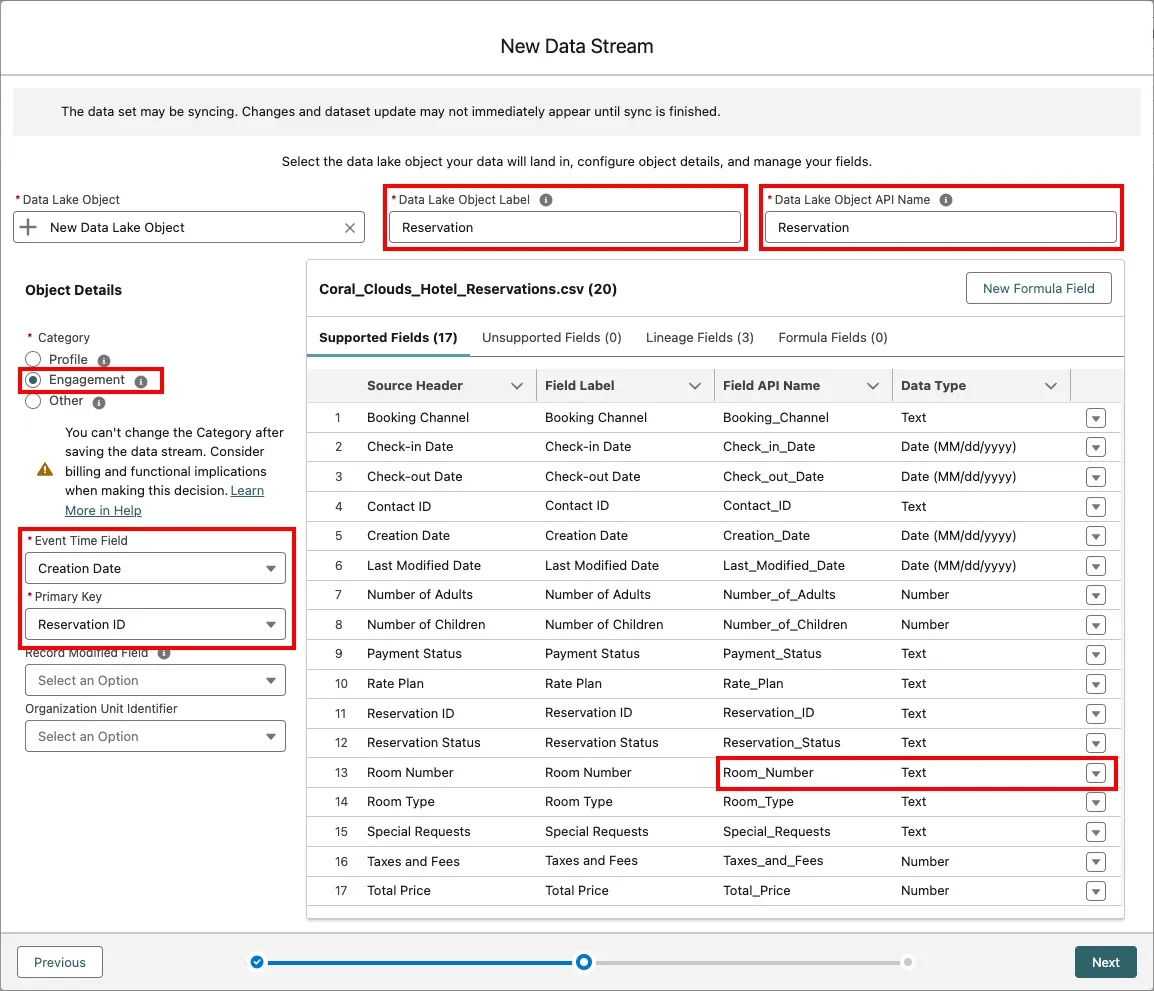Open row actions arrow for Total Price

point(1096,891)
